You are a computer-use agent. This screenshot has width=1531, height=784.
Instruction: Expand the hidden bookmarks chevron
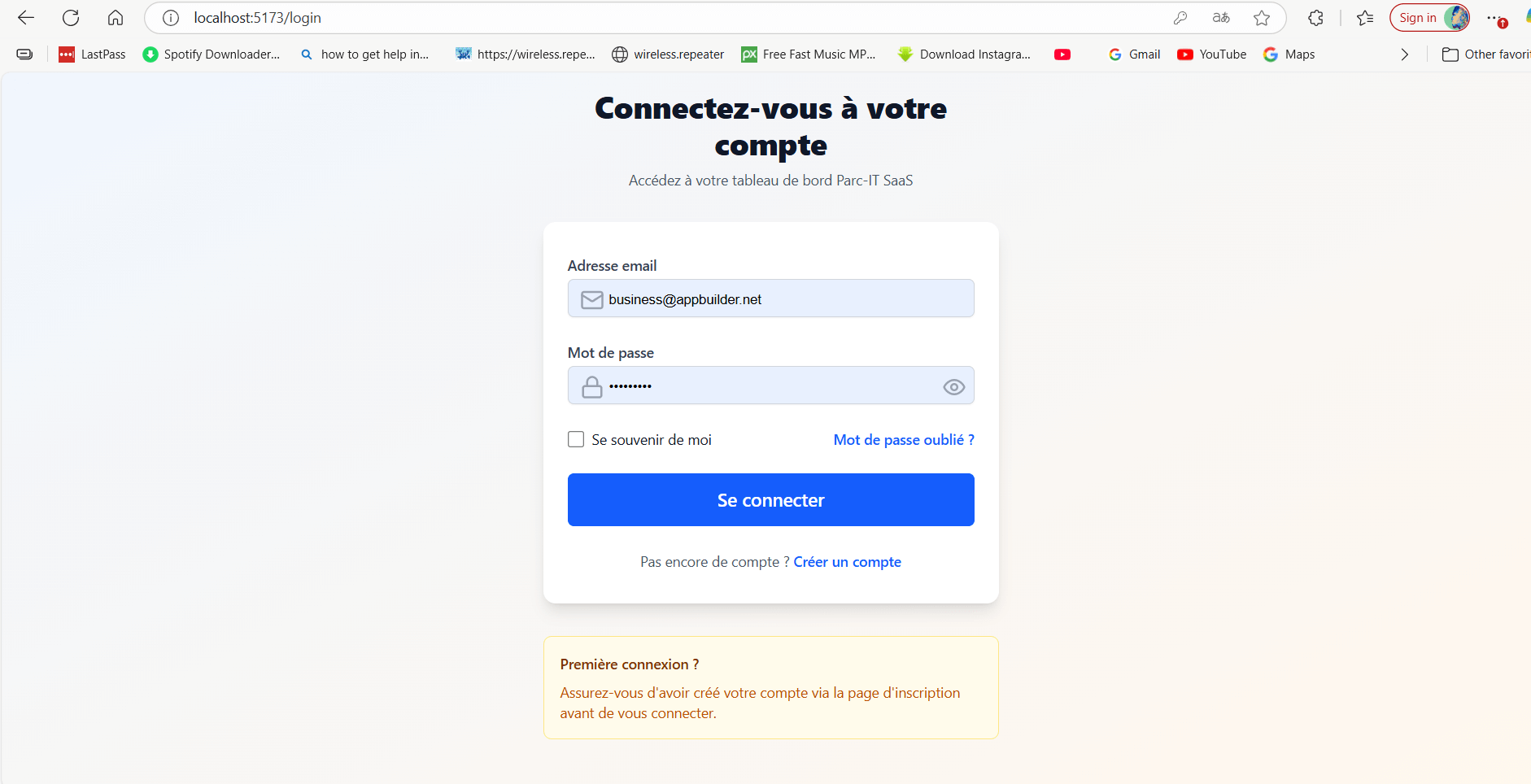tap(1404, 54)
